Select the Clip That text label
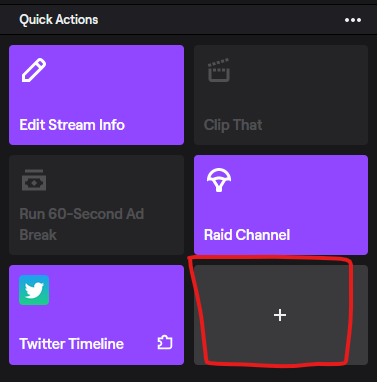The width and height of the screenshot is (377, 382). pos(233,125)
